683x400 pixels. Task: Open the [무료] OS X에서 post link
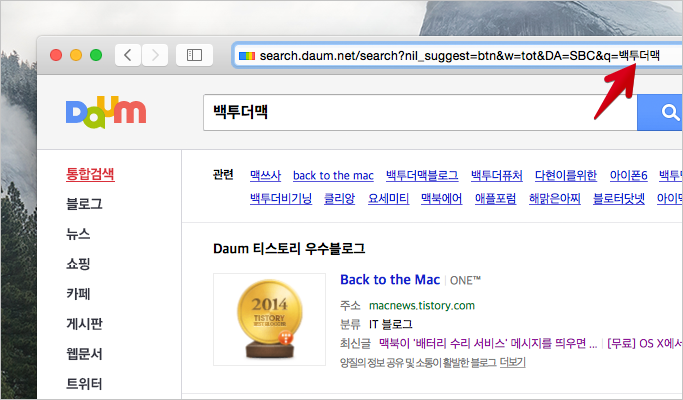pos(644,343)
